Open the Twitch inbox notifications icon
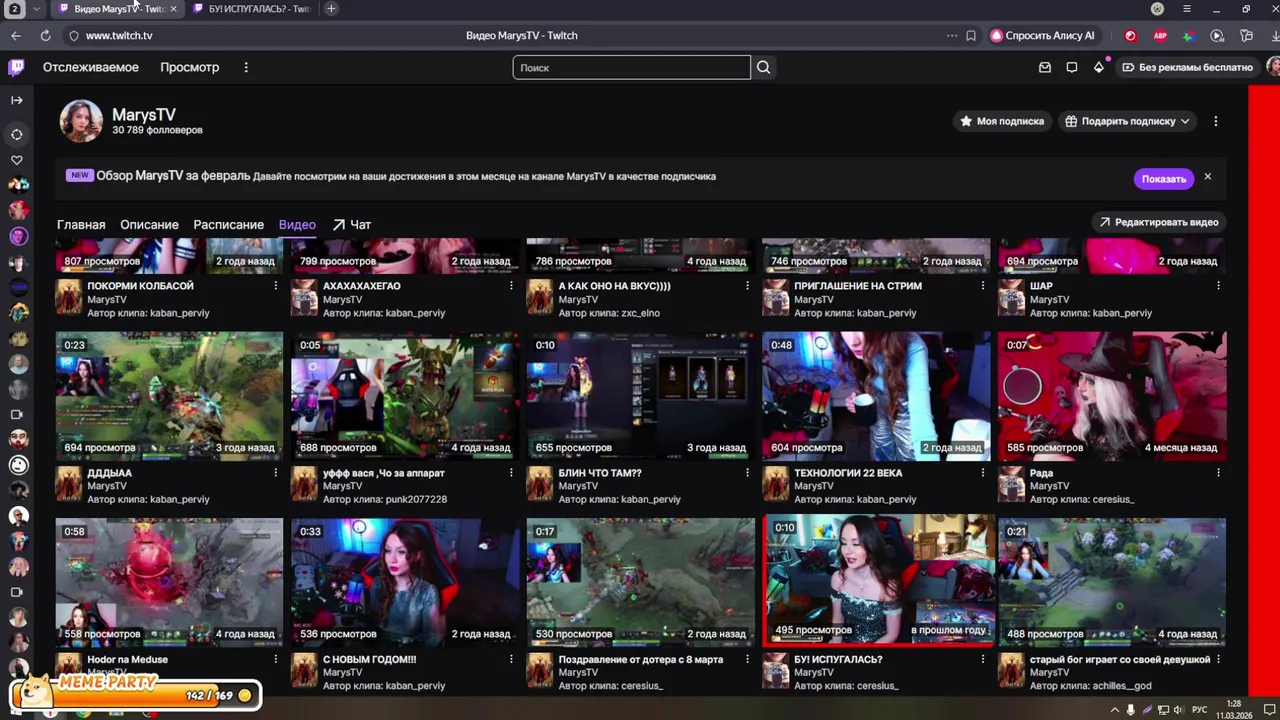Screen dimensions: 1280x720 pos(1045,67)
